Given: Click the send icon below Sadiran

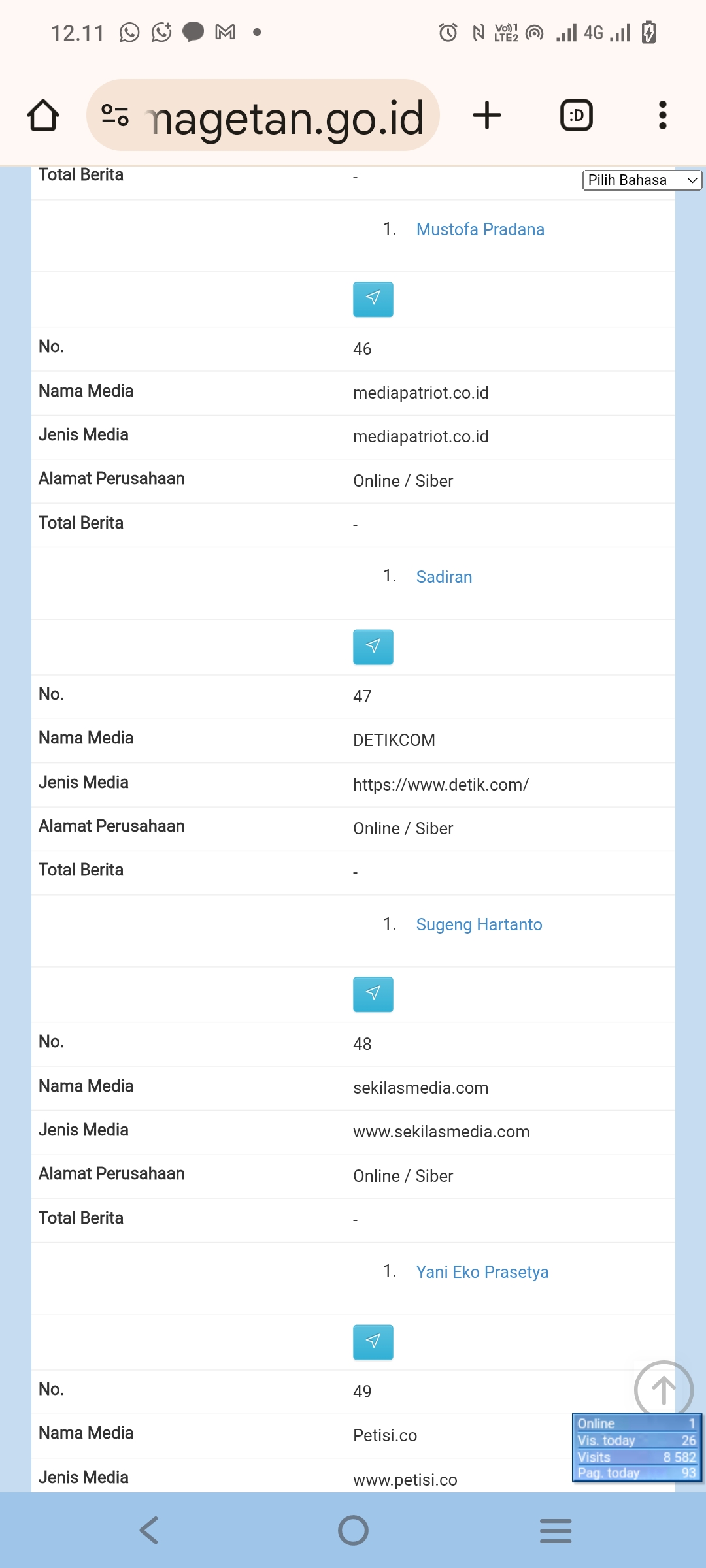Looking at the screenshot, I should tap(373, 647).
